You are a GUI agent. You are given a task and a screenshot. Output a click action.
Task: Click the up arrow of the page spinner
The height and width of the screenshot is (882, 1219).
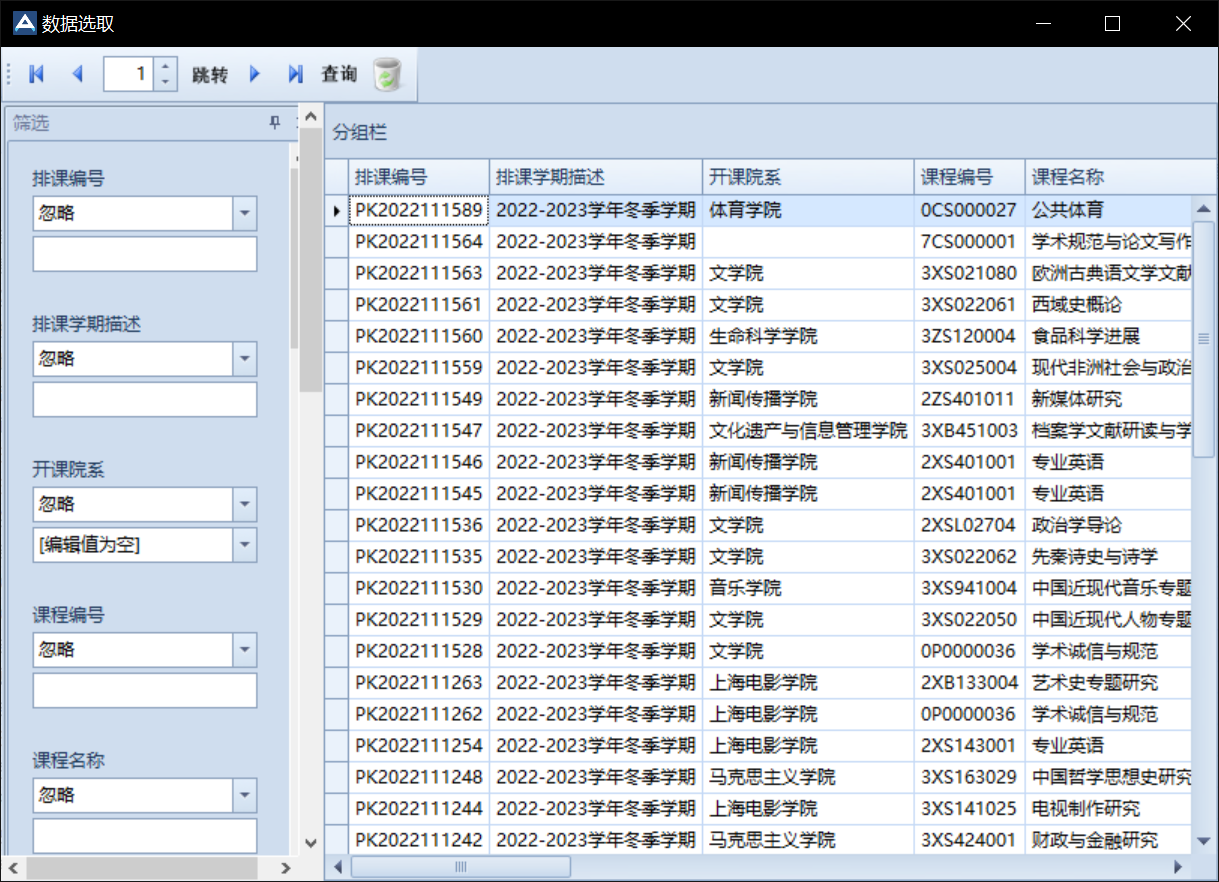pos(165,66)
